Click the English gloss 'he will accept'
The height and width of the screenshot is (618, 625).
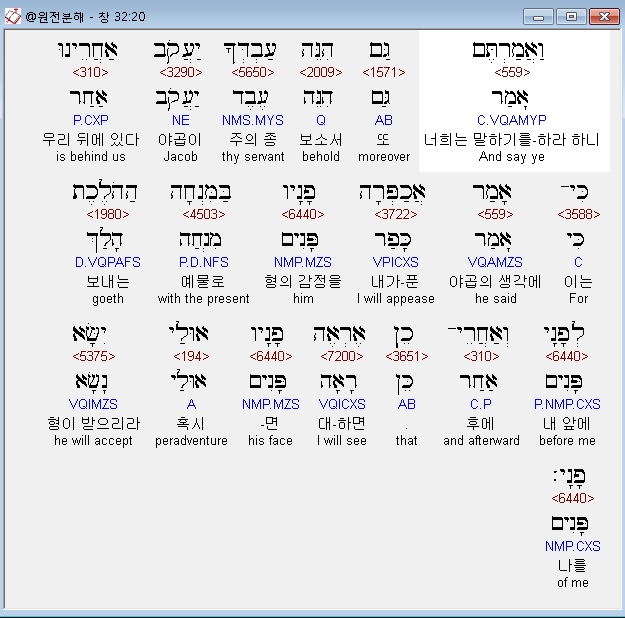click(x=93, y=441)
